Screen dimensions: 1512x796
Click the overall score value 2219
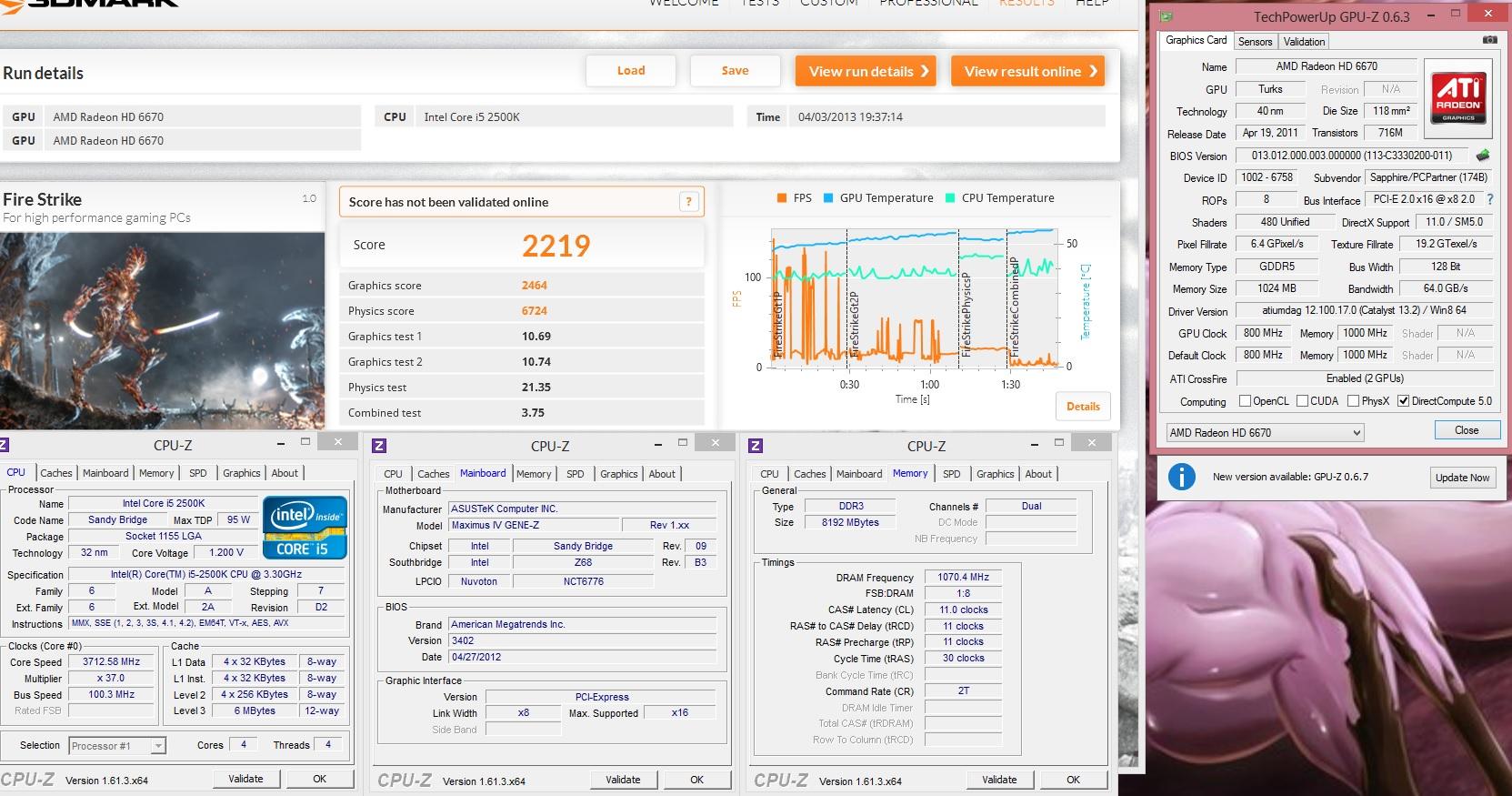556,246
